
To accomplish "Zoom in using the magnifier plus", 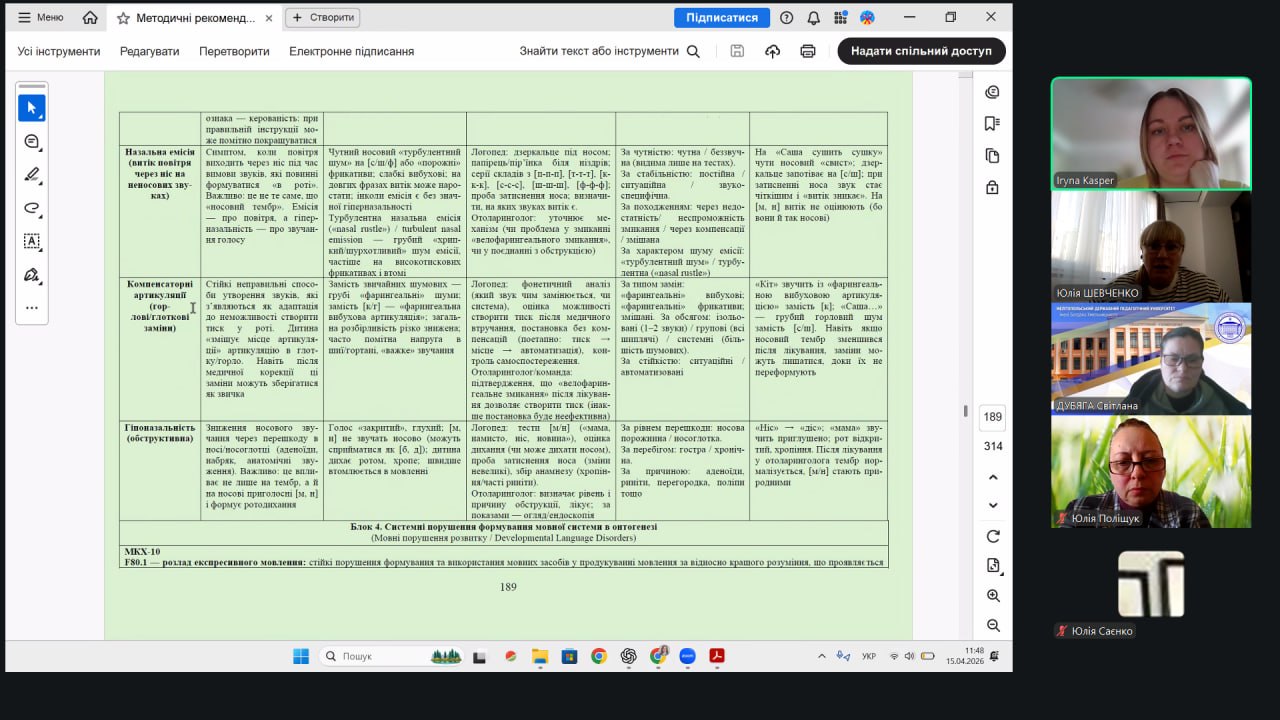I will pyautogui.click(x=993, y=596).
